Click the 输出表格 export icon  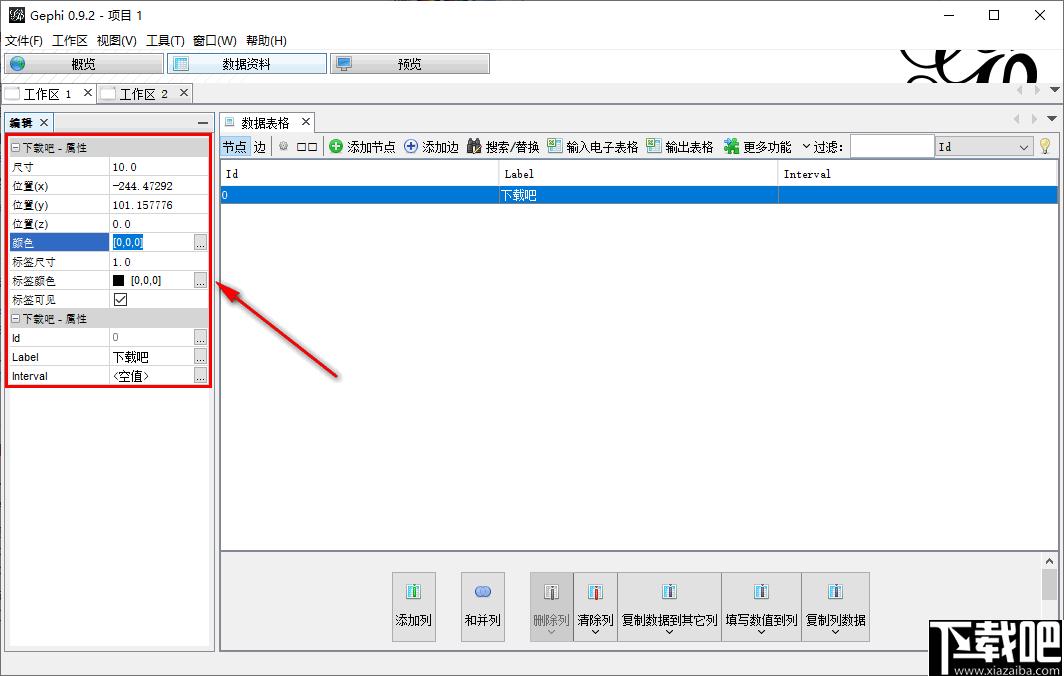[654, 147]
